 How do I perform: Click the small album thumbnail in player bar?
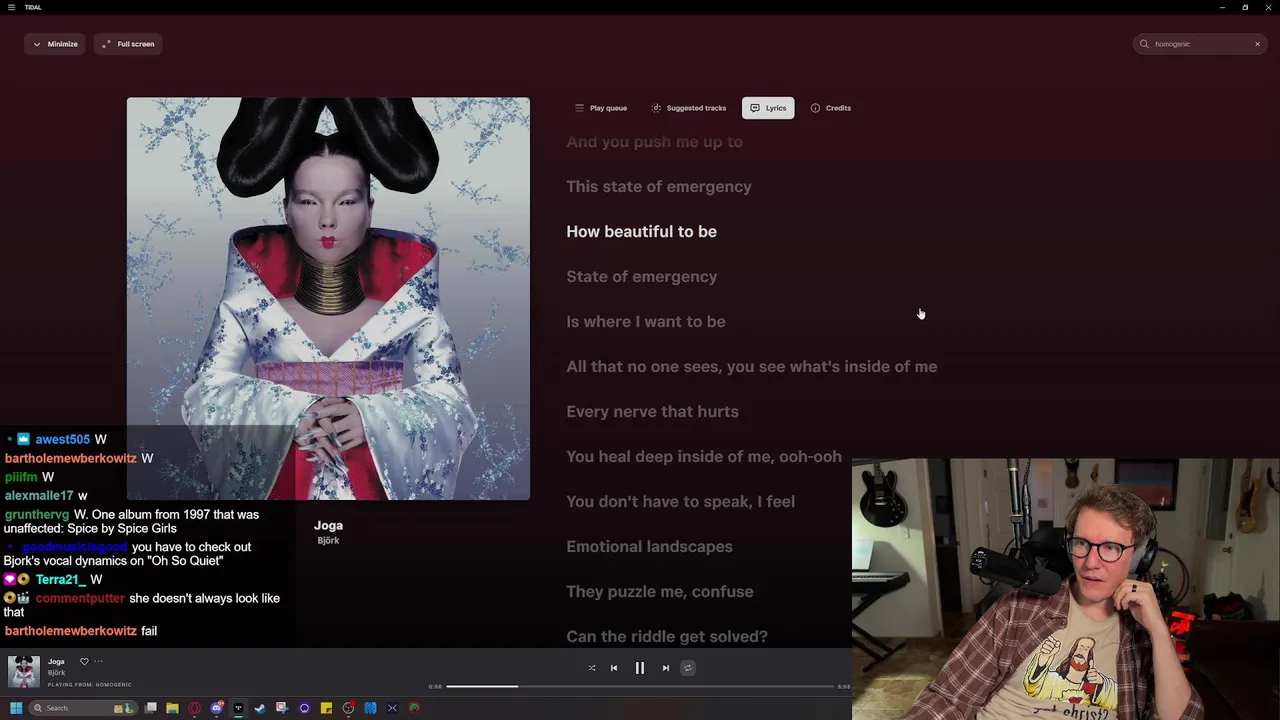tap(24, 672)
